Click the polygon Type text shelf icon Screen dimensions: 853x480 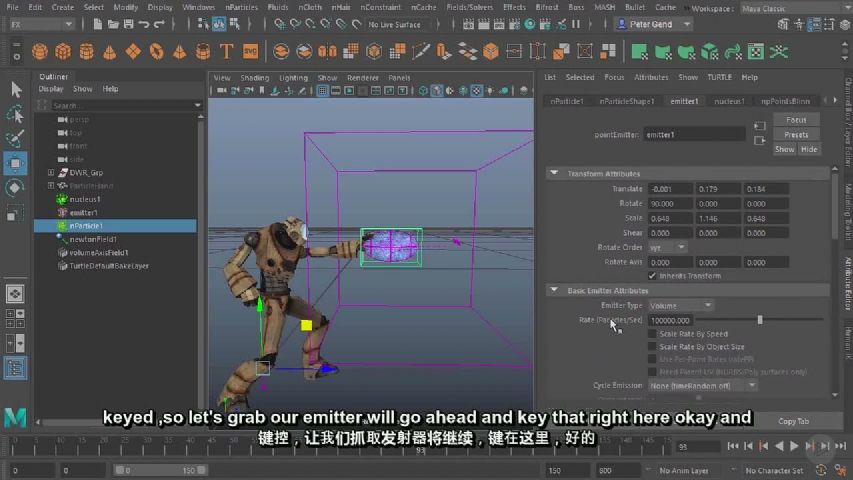[x=226, y=52]
